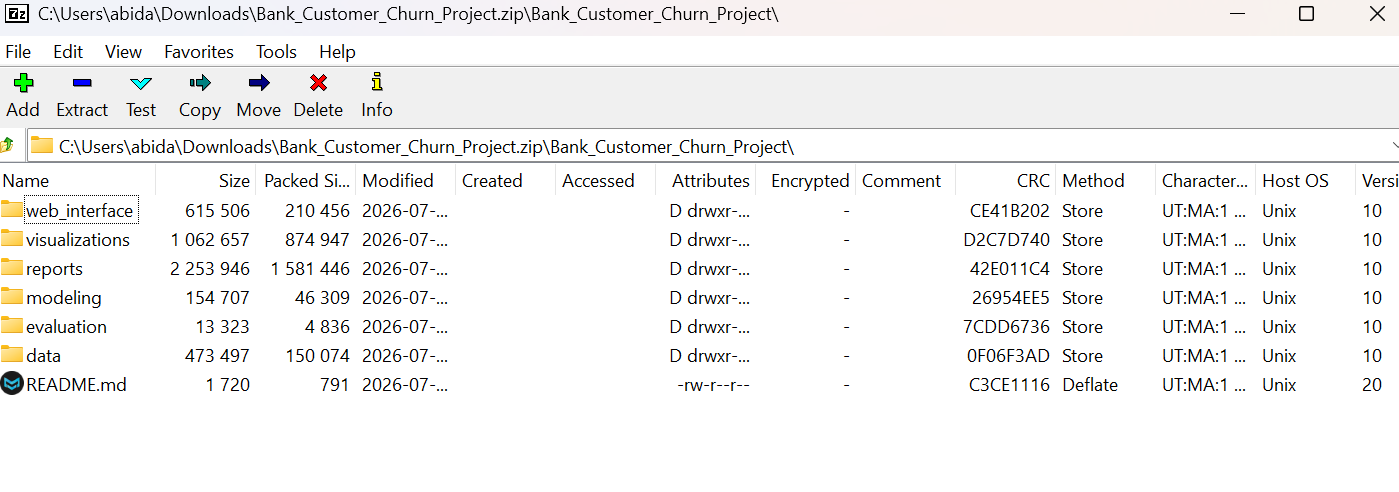Viewport: 1399px width, 492px height.
Task: Sort by the CRC column header
Action: pyautogui.click(x=1005, y=181)
